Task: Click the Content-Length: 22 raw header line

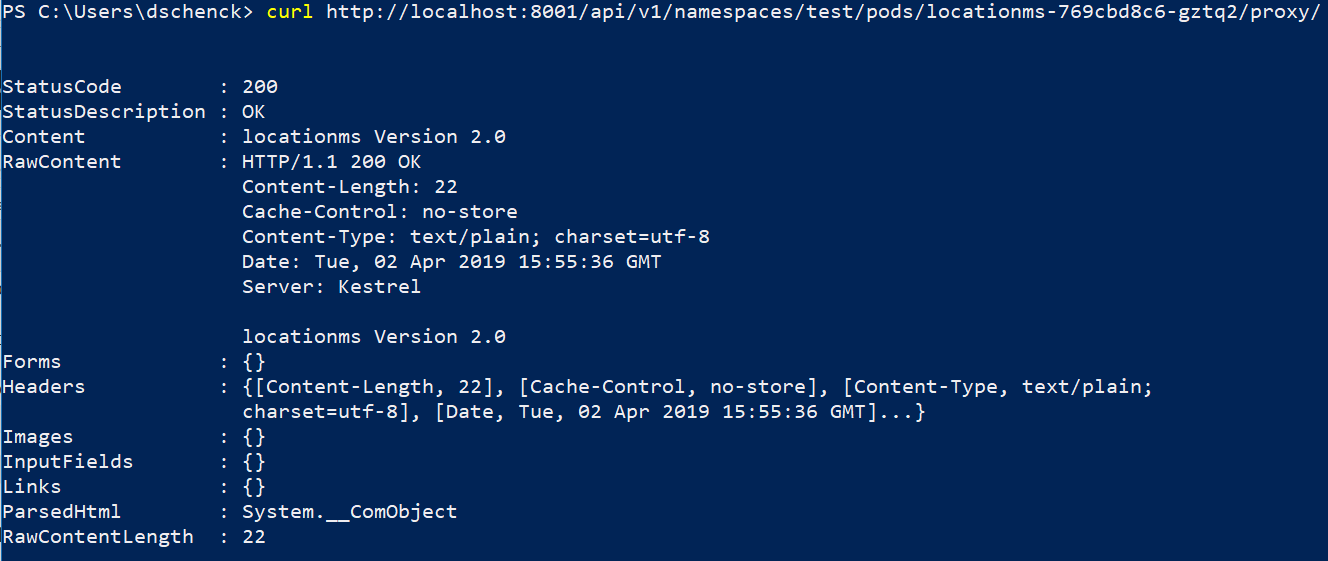Action: coord(349,187)
